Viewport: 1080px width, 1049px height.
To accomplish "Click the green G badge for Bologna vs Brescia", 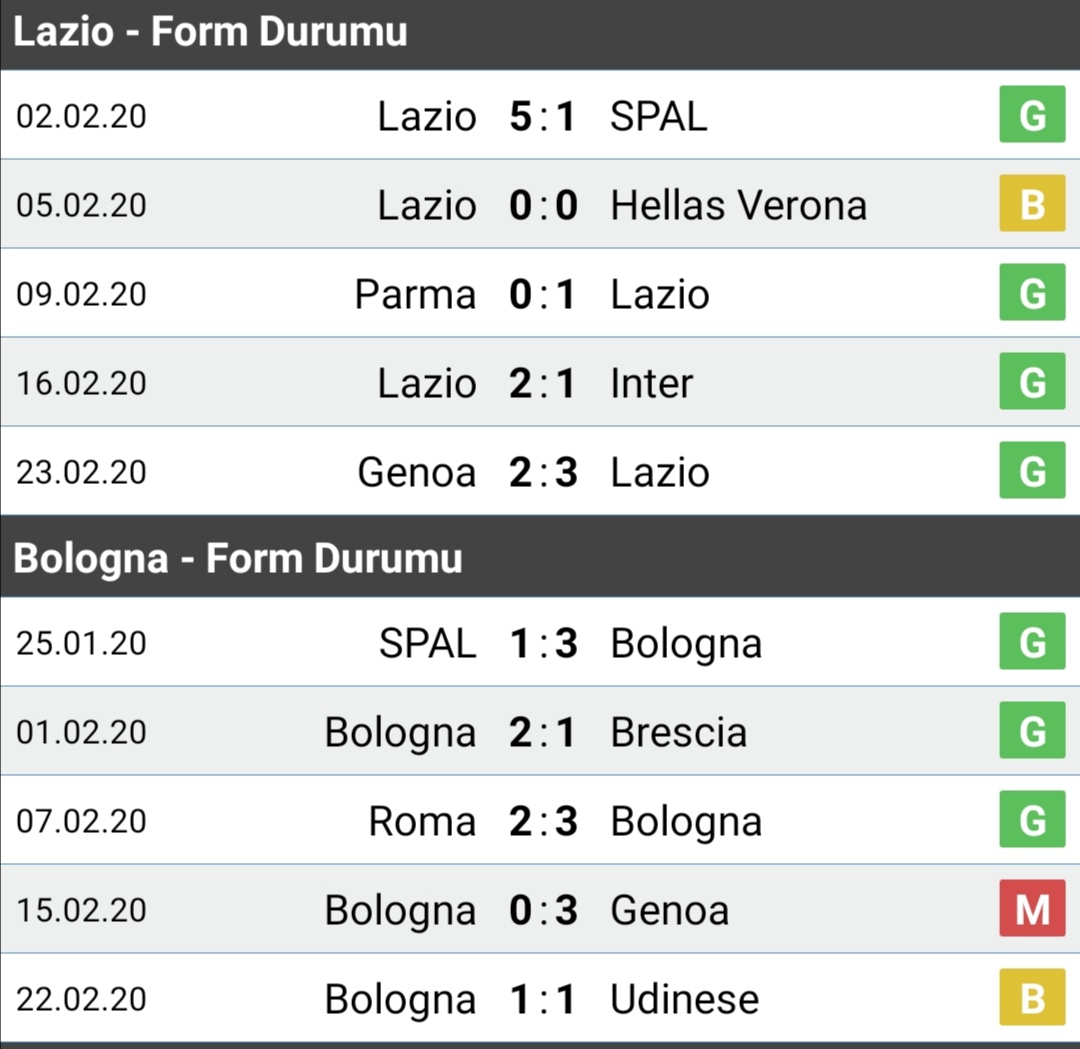I will coord(1032,730).
